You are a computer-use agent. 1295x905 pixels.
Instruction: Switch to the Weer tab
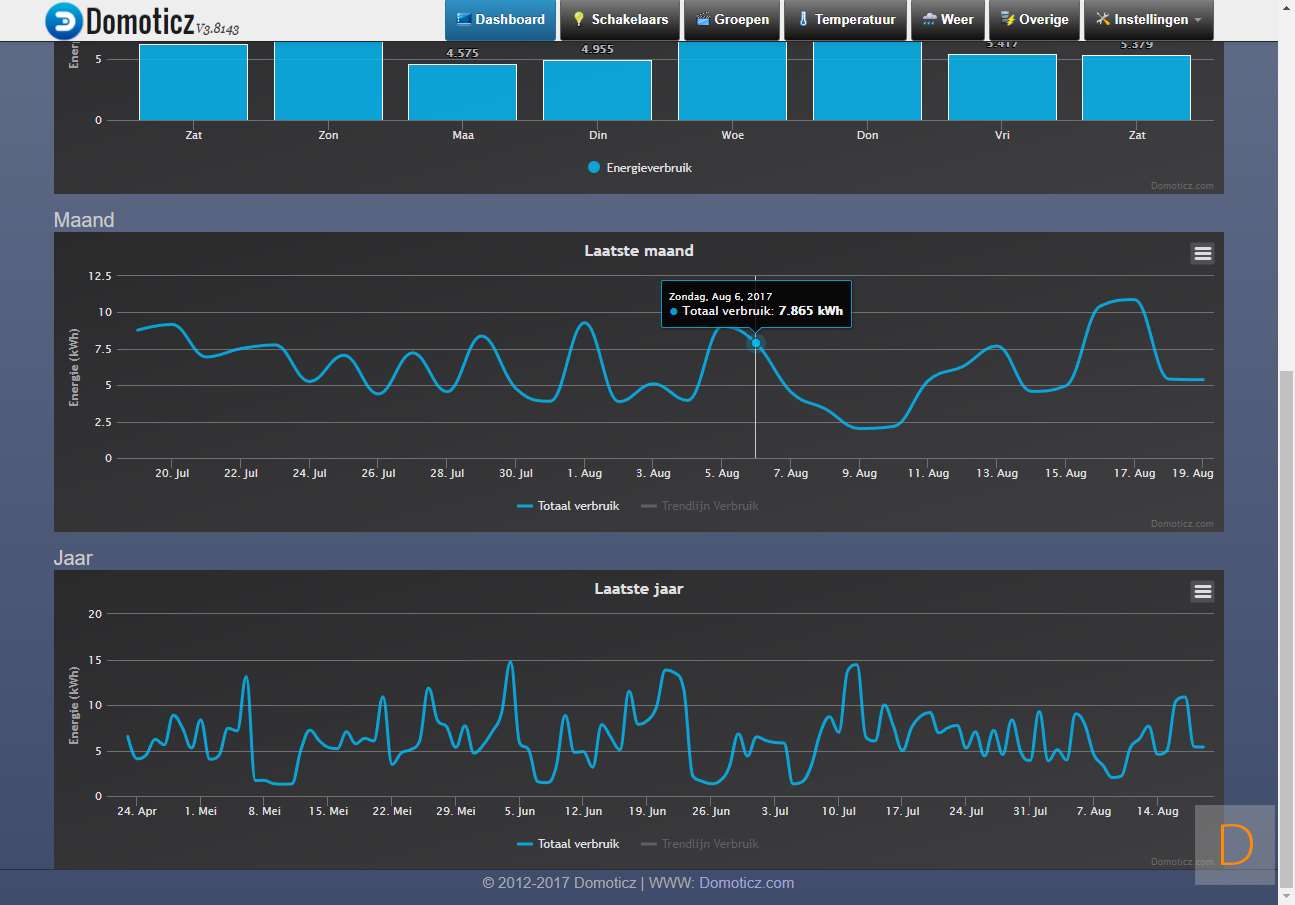pos(947,20)
